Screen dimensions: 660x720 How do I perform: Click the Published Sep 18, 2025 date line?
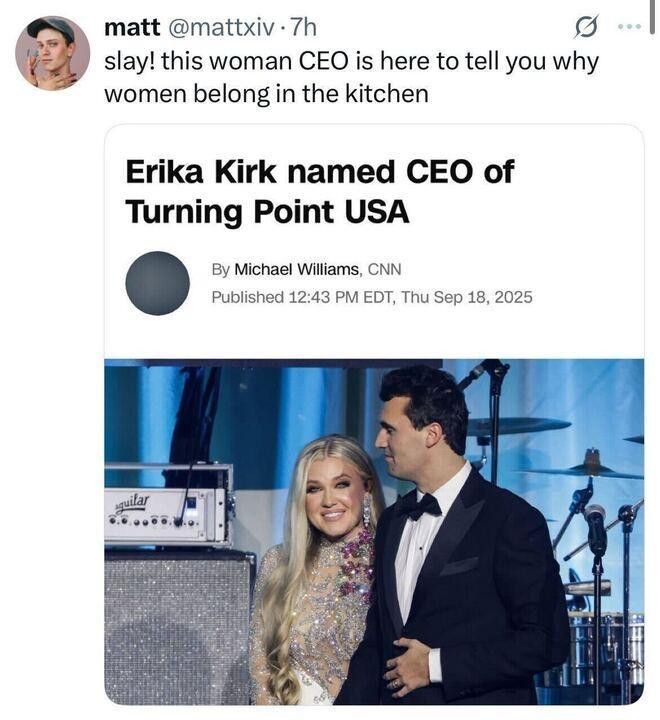coord(372,297)
